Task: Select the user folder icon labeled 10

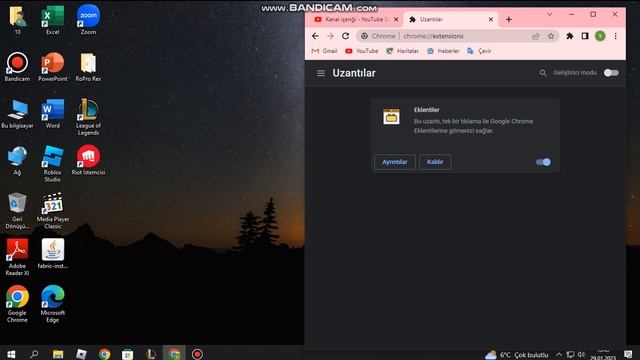Action: (17, 20)
